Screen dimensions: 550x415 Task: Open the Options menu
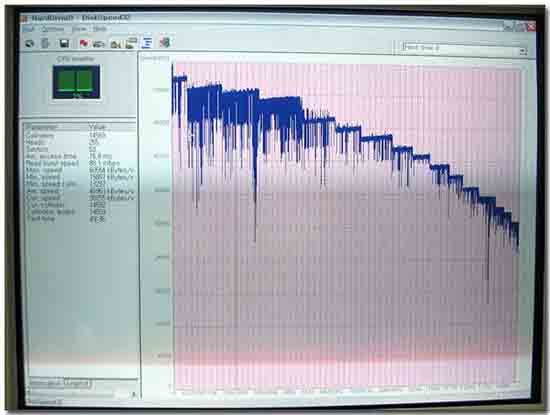pos(53,29)
